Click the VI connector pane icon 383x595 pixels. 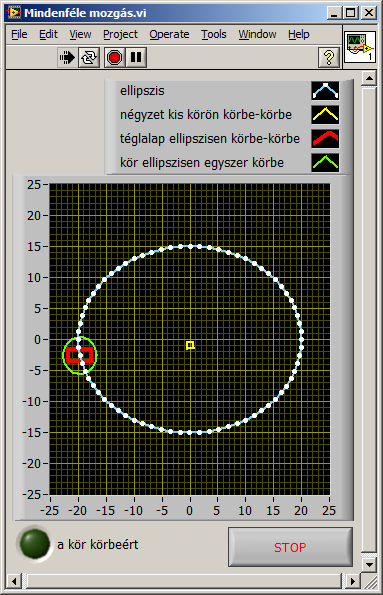pos(360,47)
